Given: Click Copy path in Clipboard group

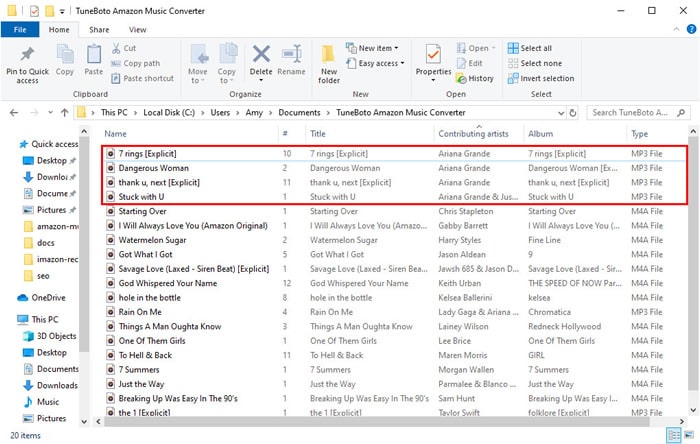Looking at the screenshot, I should pyautogui.click(x=136, y=63).
